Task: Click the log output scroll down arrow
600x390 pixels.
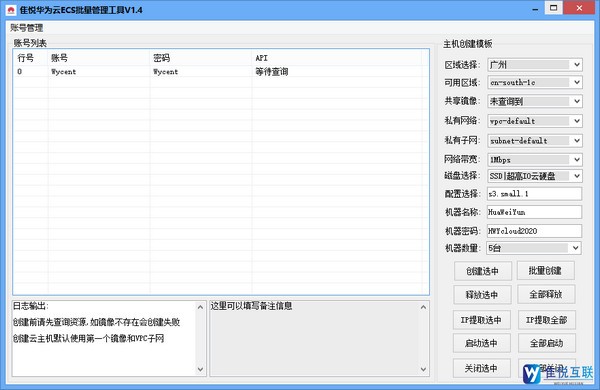Action: [200, 369]
